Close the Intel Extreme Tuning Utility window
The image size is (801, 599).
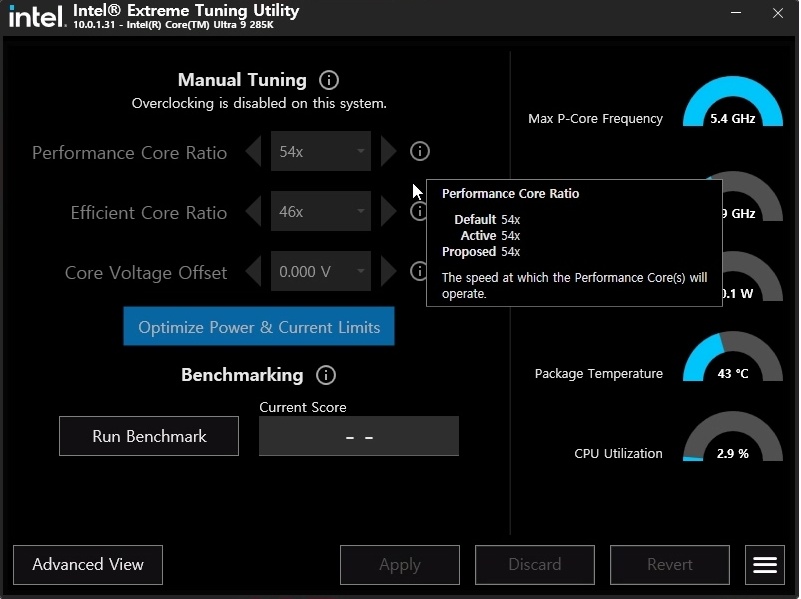(778, 13)
